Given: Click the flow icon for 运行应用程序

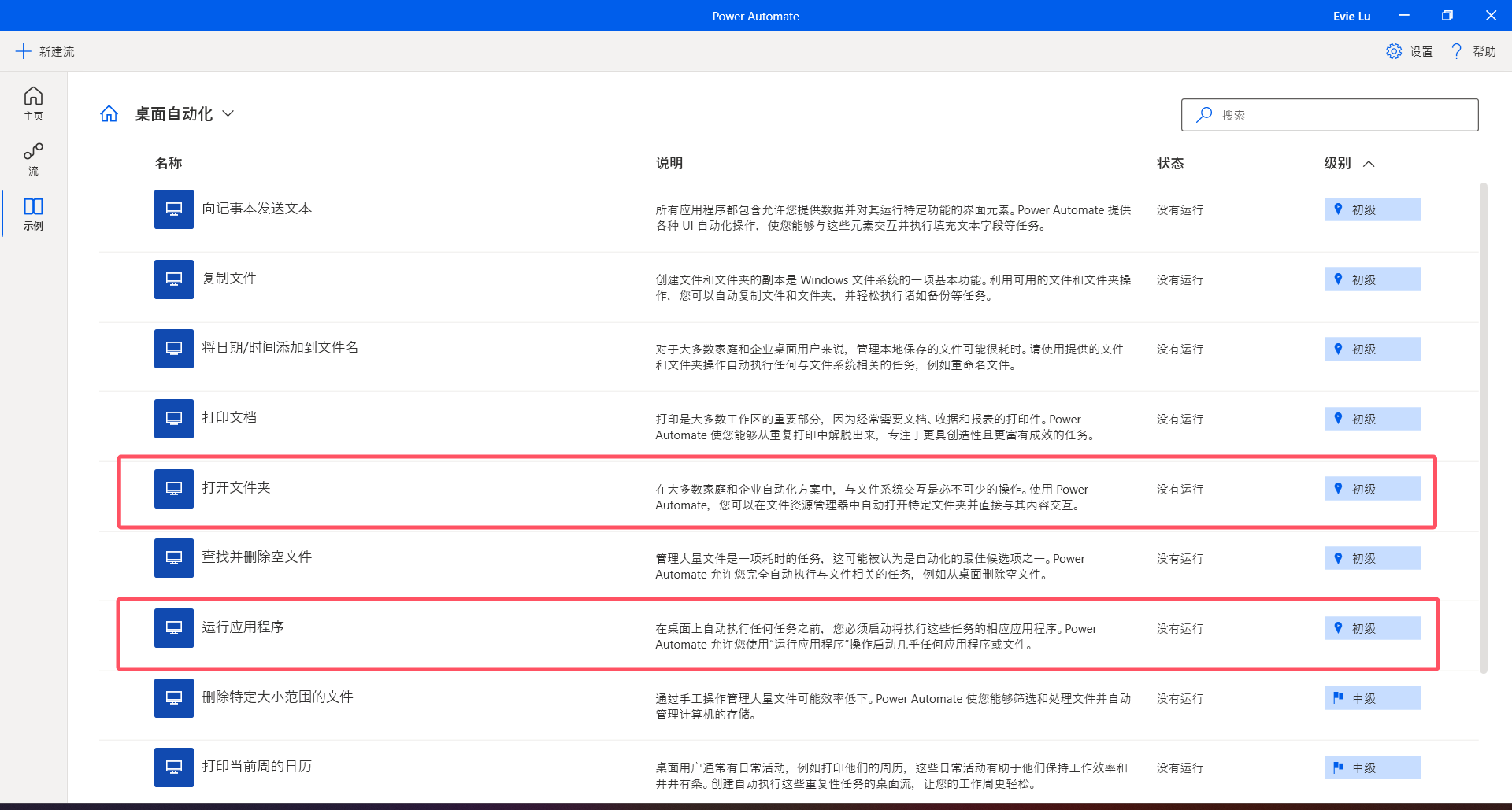Looking at the screenshot, I should coord(174,628).
